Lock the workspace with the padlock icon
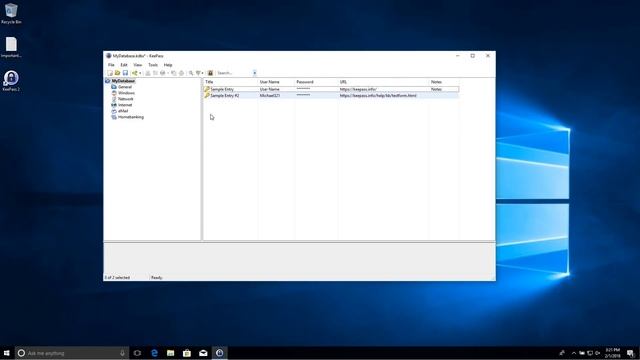 click(x=210, y=73)
